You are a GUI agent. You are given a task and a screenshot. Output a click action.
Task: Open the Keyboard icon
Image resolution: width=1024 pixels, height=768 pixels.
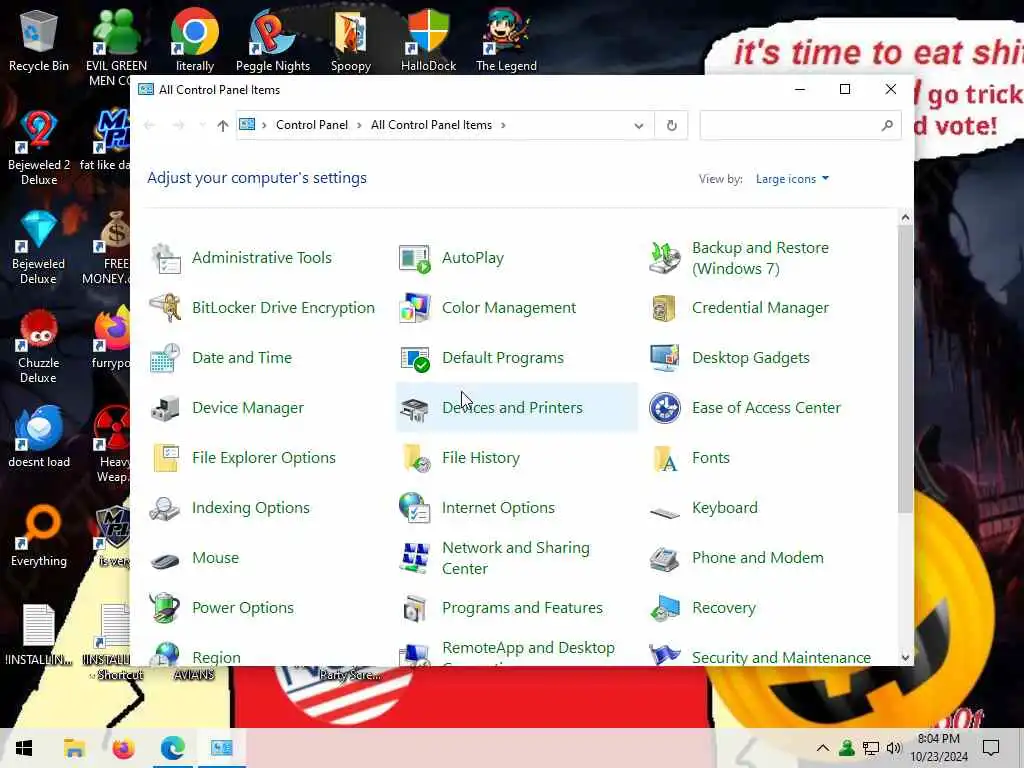coord(665,512)
